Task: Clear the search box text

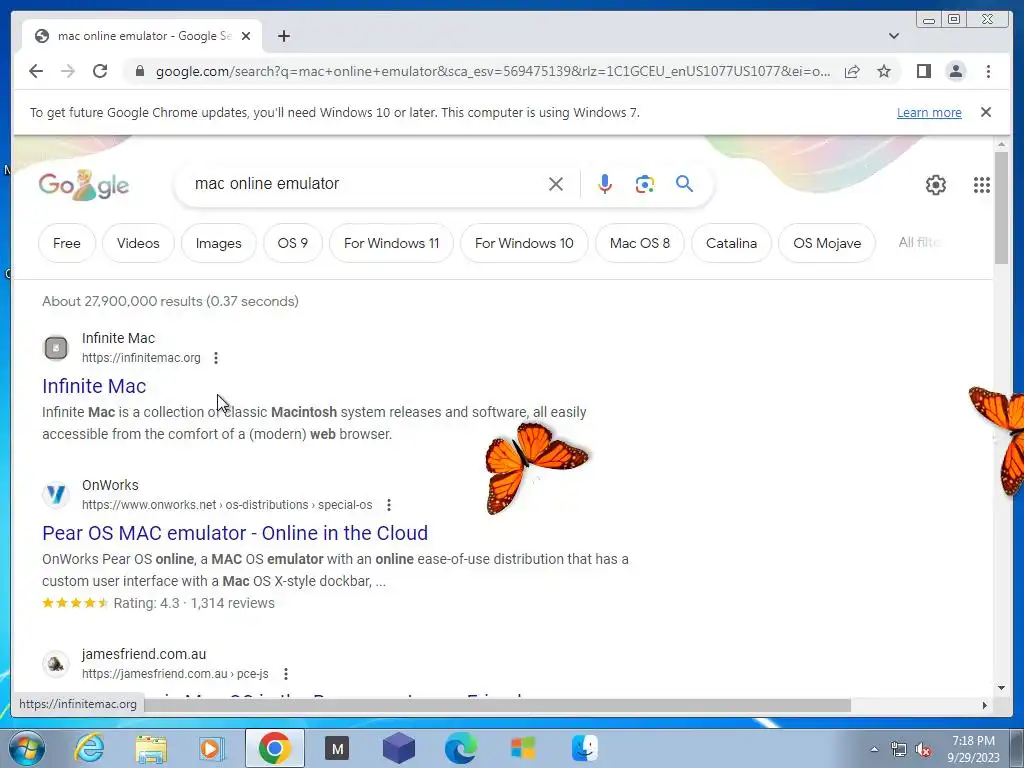Action: pyautogui.click(x=556, y=184)
